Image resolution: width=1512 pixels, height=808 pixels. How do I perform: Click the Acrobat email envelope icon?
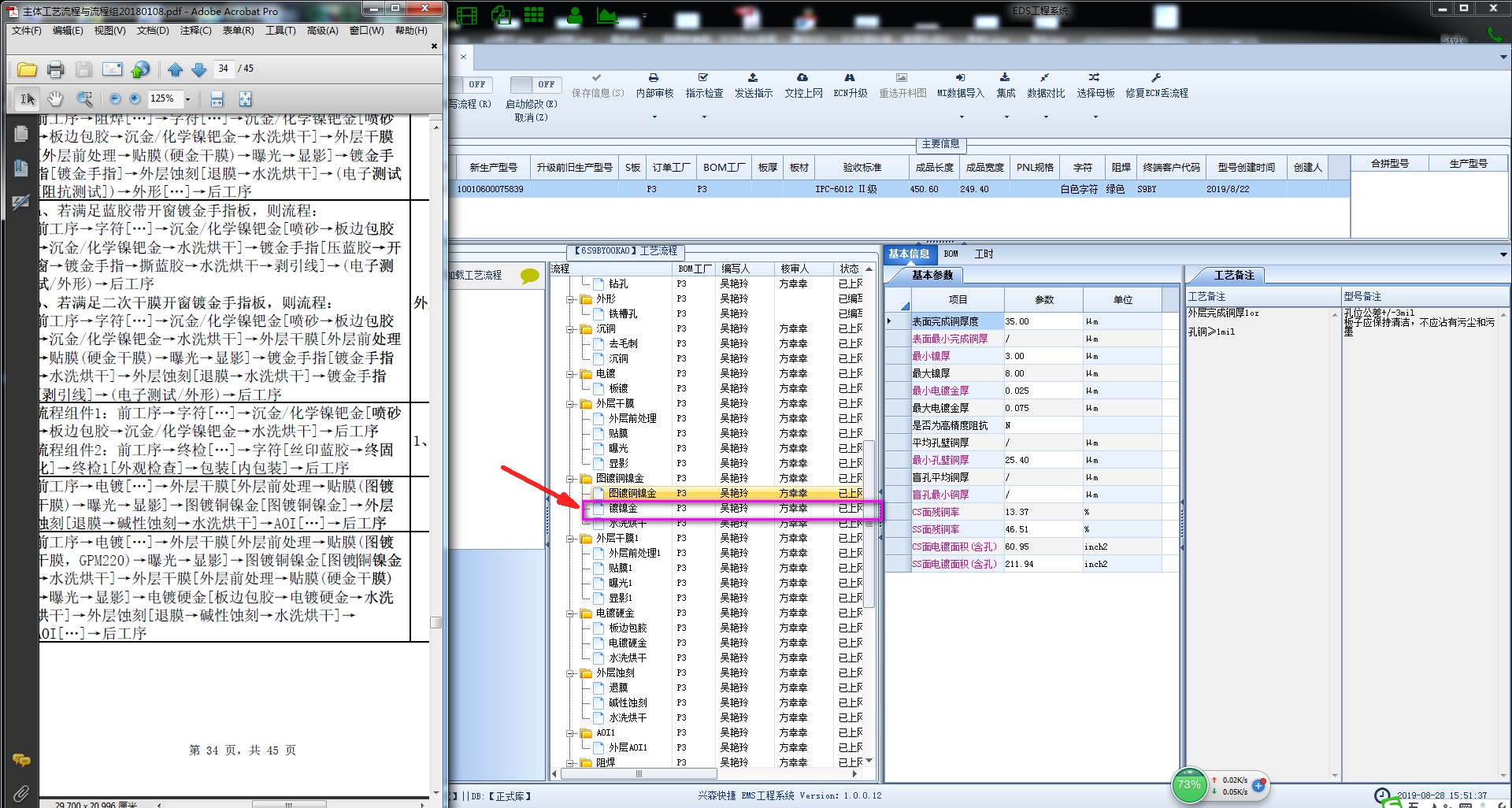click(113, 69)
